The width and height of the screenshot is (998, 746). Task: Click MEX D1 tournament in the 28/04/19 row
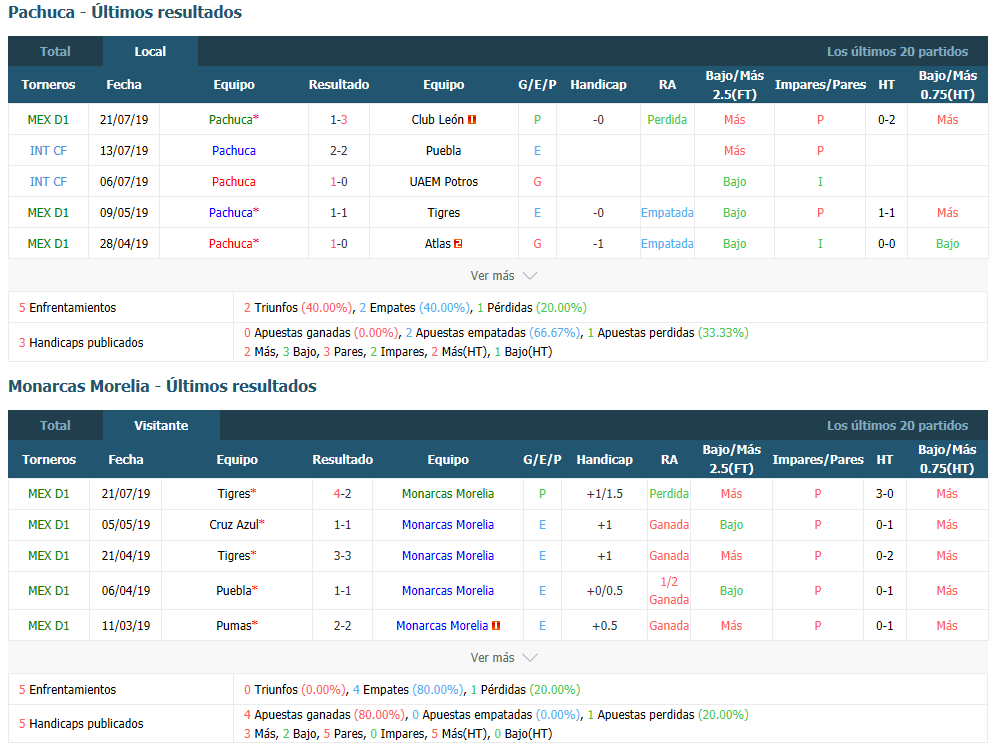coord(48,244)
